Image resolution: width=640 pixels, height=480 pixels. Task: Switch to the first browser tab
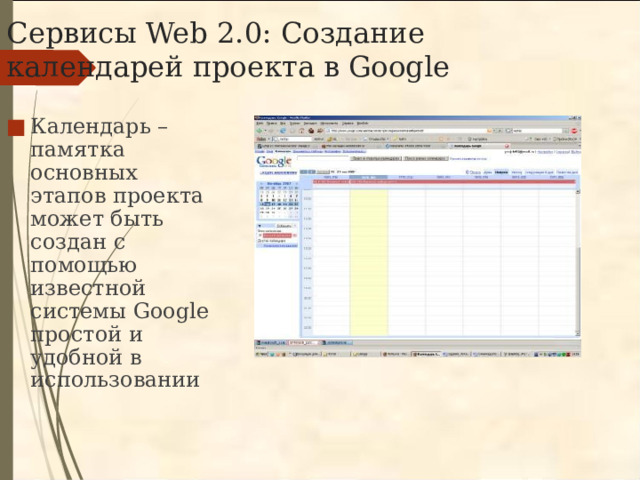[286, 145]
